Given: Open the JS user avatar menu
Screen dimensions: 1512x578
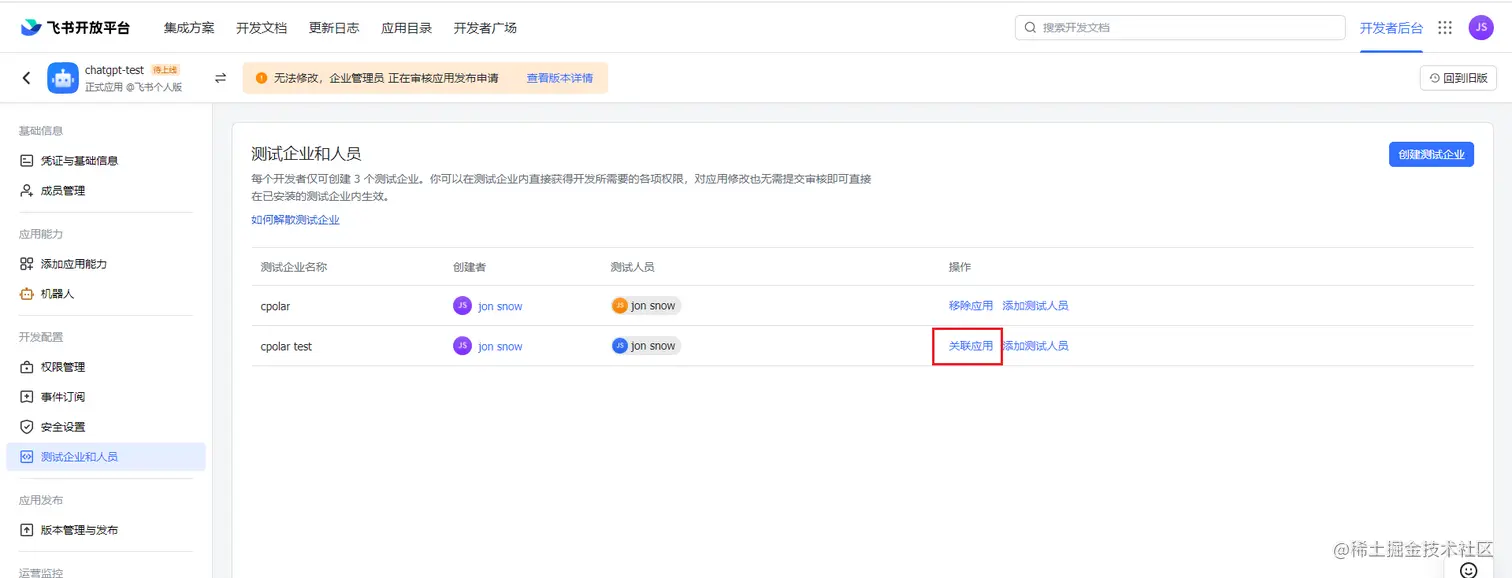Looking at the screenshot, I should point(1481,28).
